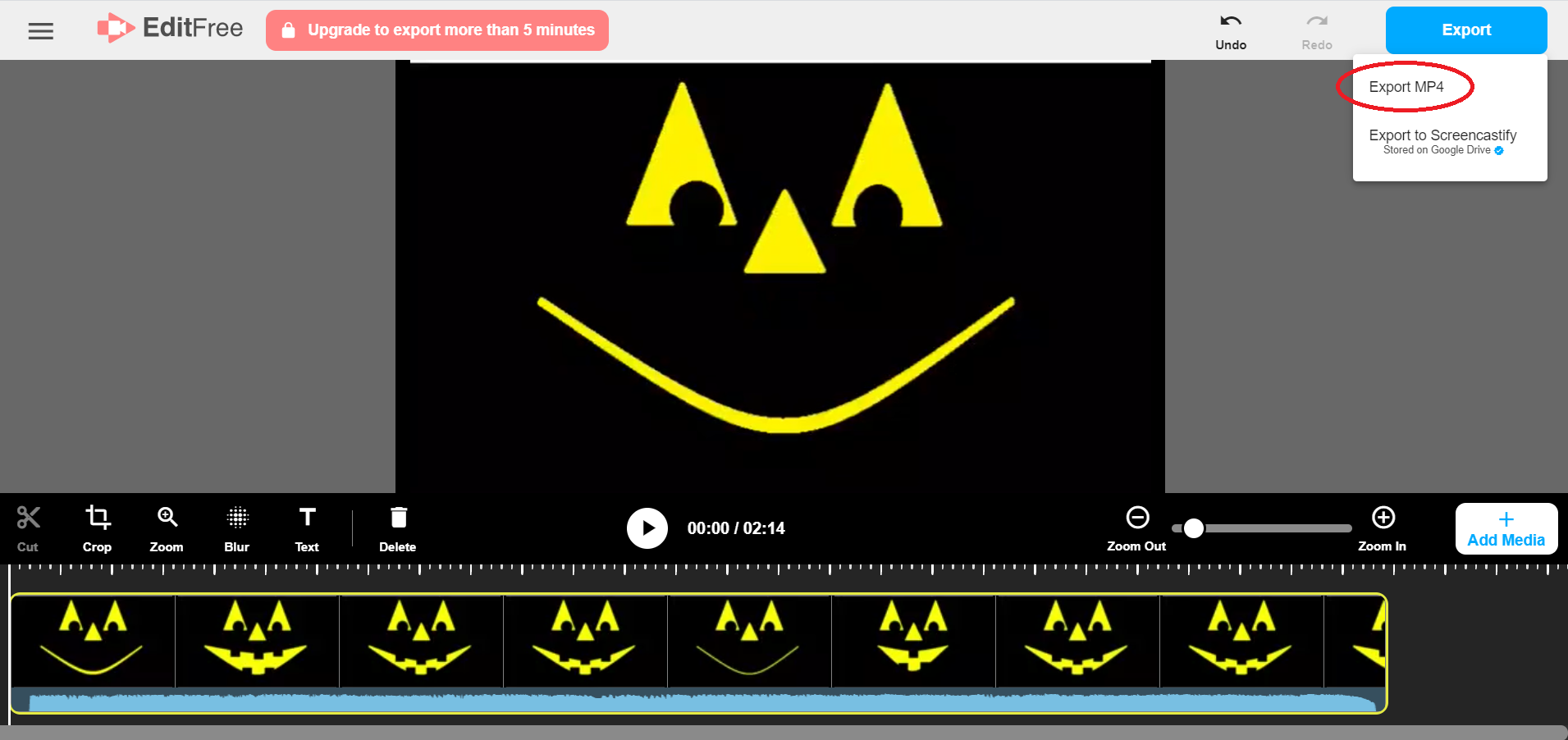1568x740 pixels.
Task: Select the pumpkin clip in the timeline
Action: coord(574,640)
